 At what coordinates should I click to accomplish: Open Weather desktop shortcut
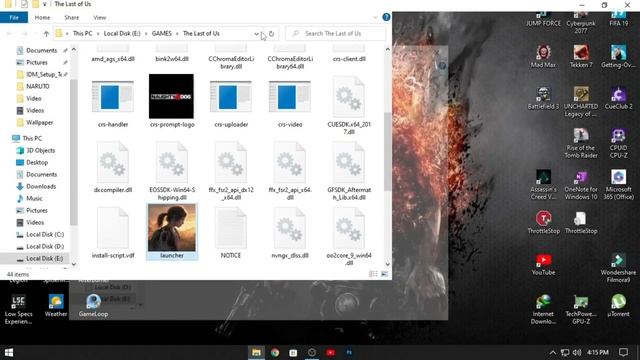(56, 306)
